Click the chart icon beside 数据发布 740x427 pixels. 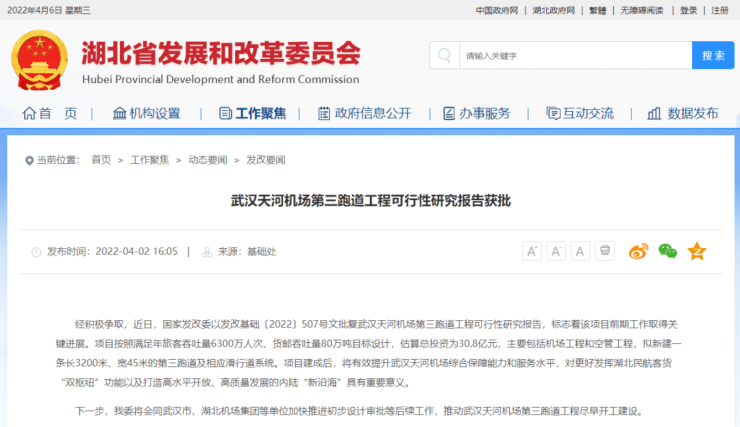[654, 113]
